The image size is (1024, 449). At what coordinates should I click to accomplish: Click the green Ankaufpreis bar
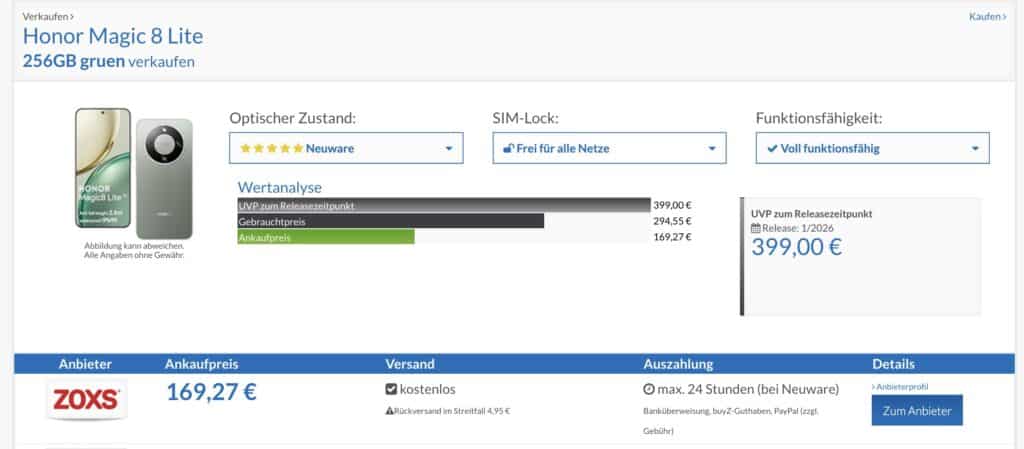(x=326, y=237)
